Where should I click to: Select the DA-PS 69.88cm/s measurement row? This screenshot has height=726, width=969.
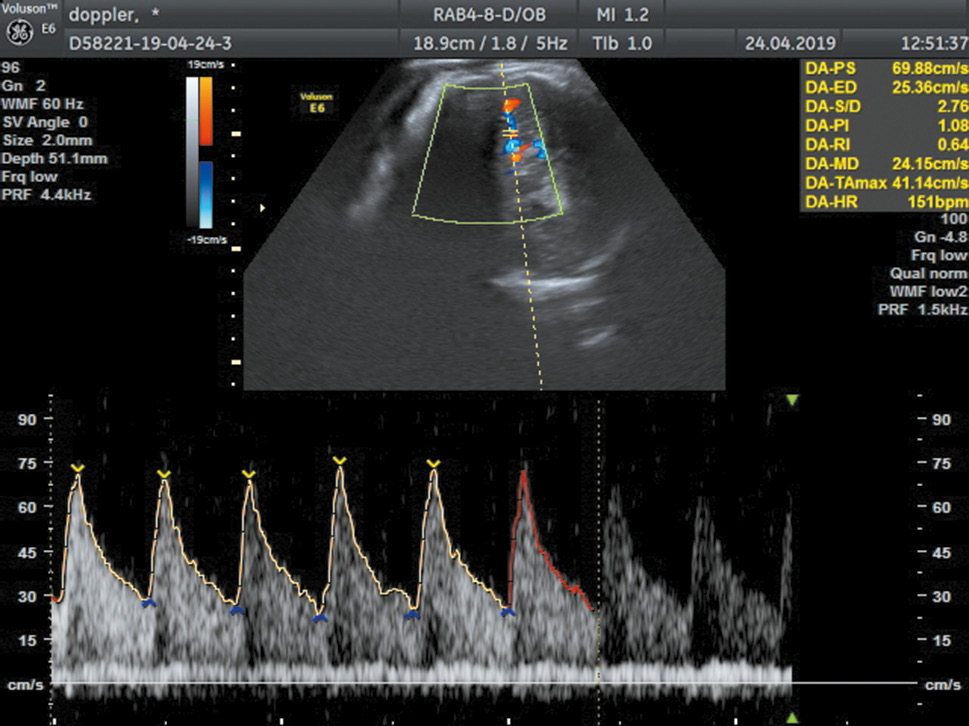pos(884,67)
